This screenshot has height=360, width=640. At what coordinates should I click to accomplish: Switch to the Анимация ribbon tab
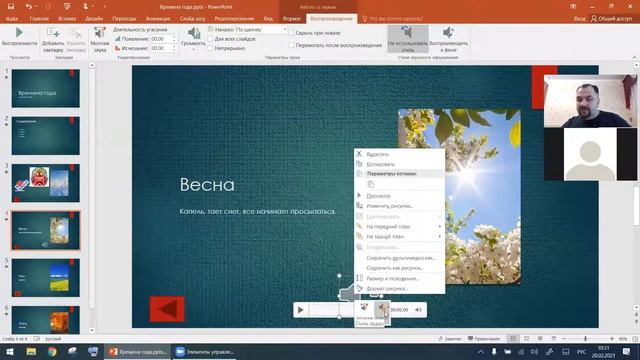coord(158,19)
